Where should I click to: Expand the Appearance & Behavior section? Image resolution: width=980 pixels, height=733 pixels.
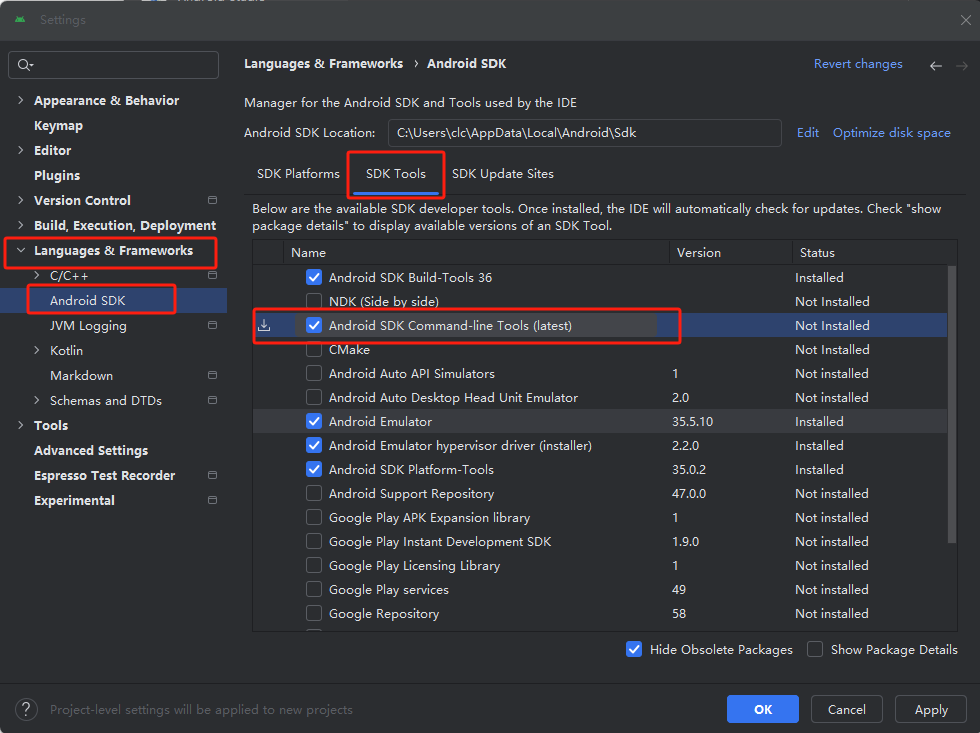tap(21, 100)
